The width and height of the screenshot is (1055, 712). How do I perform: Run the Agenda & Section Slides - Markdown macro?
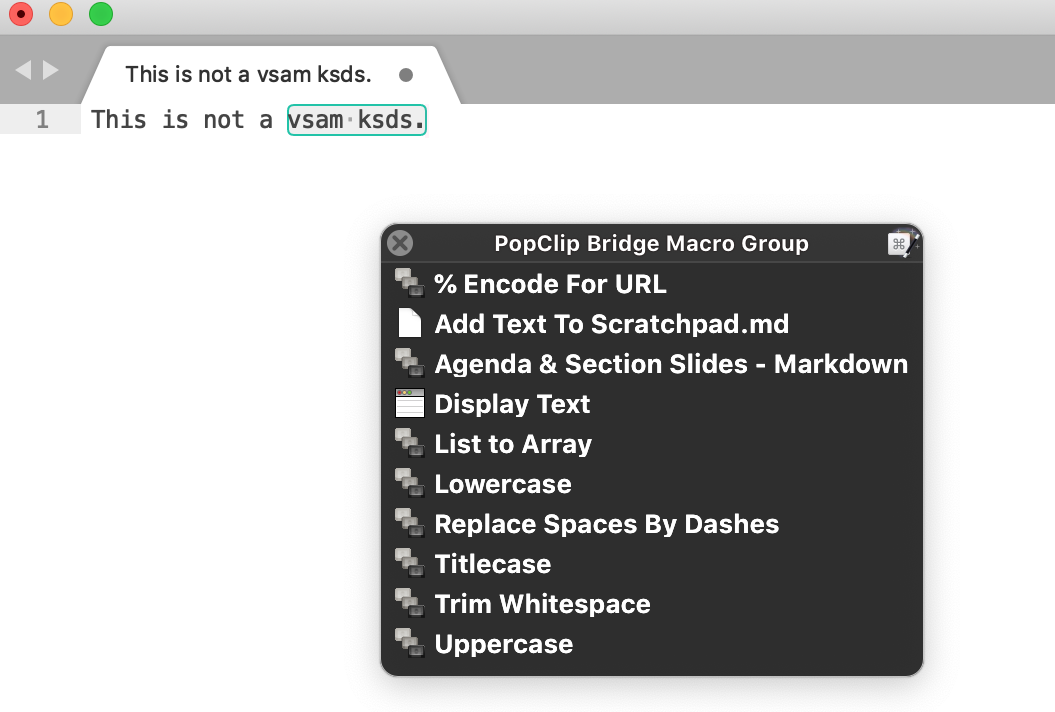(670, 364)
